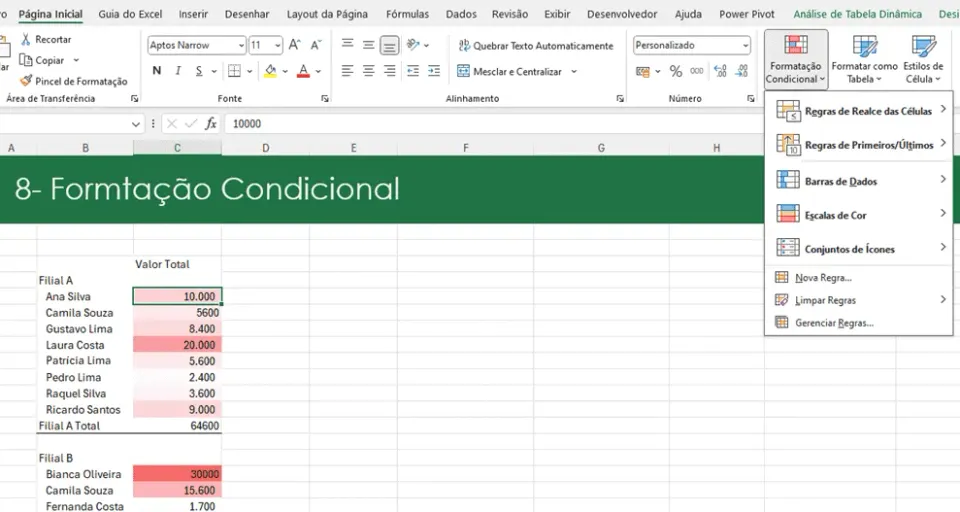This screenshot has height=512, width=960.
Task: Align text to top
Action: pos(347,44)
